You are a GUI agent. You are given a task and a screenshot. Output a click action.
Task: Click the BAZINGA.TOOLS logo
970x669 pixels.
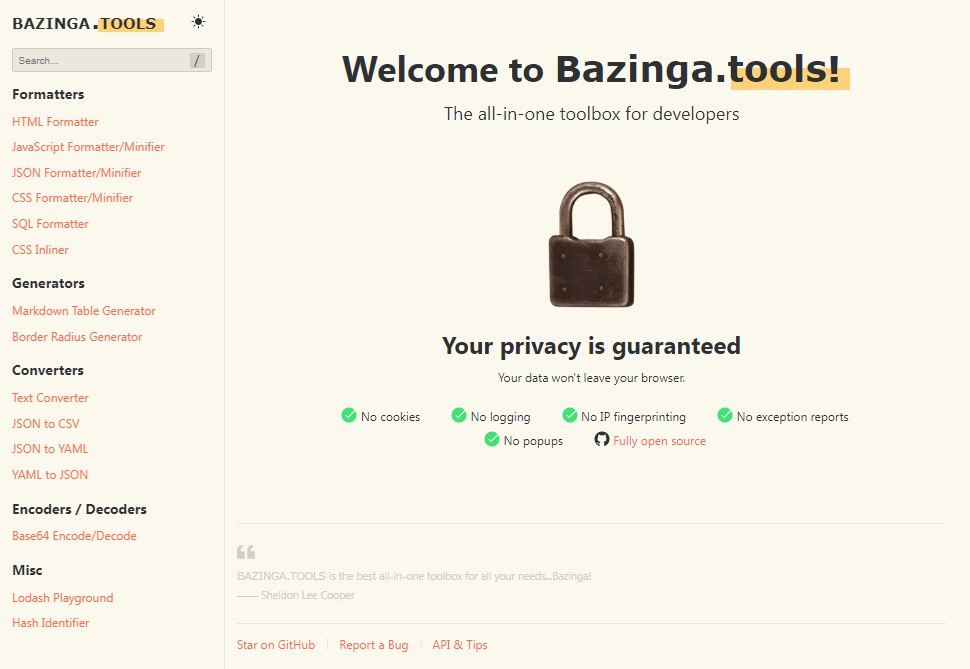[86, 23]
